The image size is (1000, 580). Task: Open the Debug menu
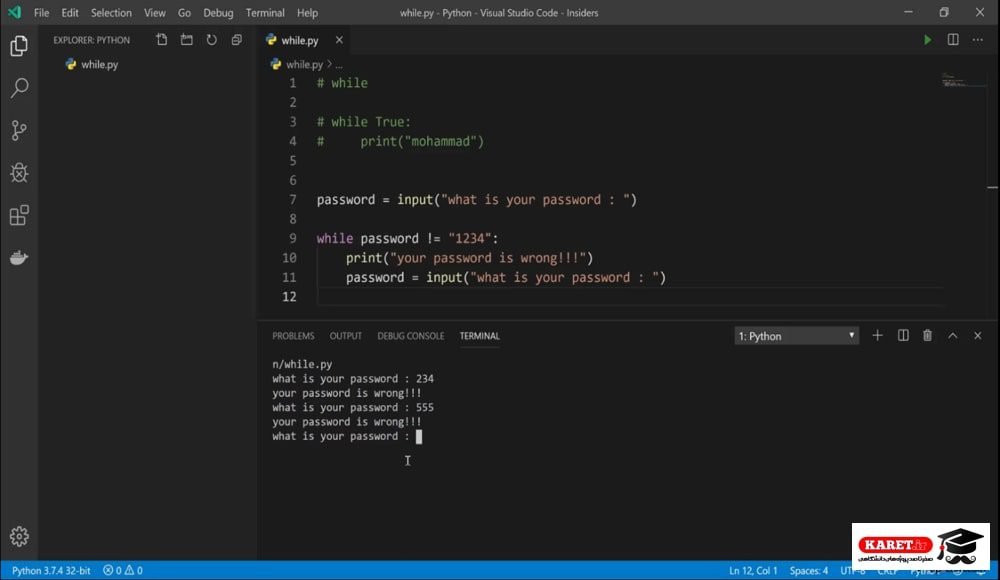(218, 13)
